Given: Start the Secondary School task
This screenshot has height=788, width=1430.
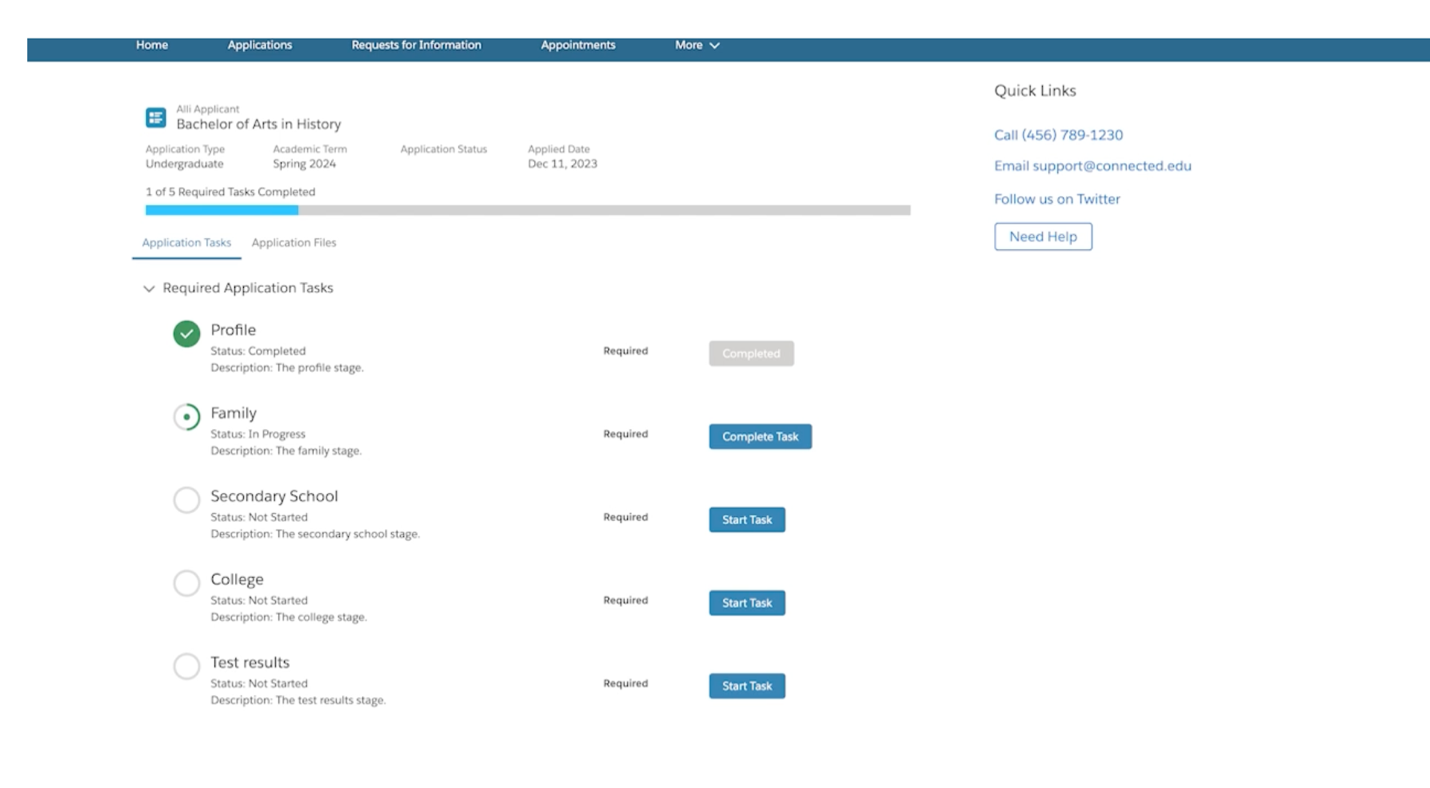Looking at the screenshot, I should click(x=747, y=520).
